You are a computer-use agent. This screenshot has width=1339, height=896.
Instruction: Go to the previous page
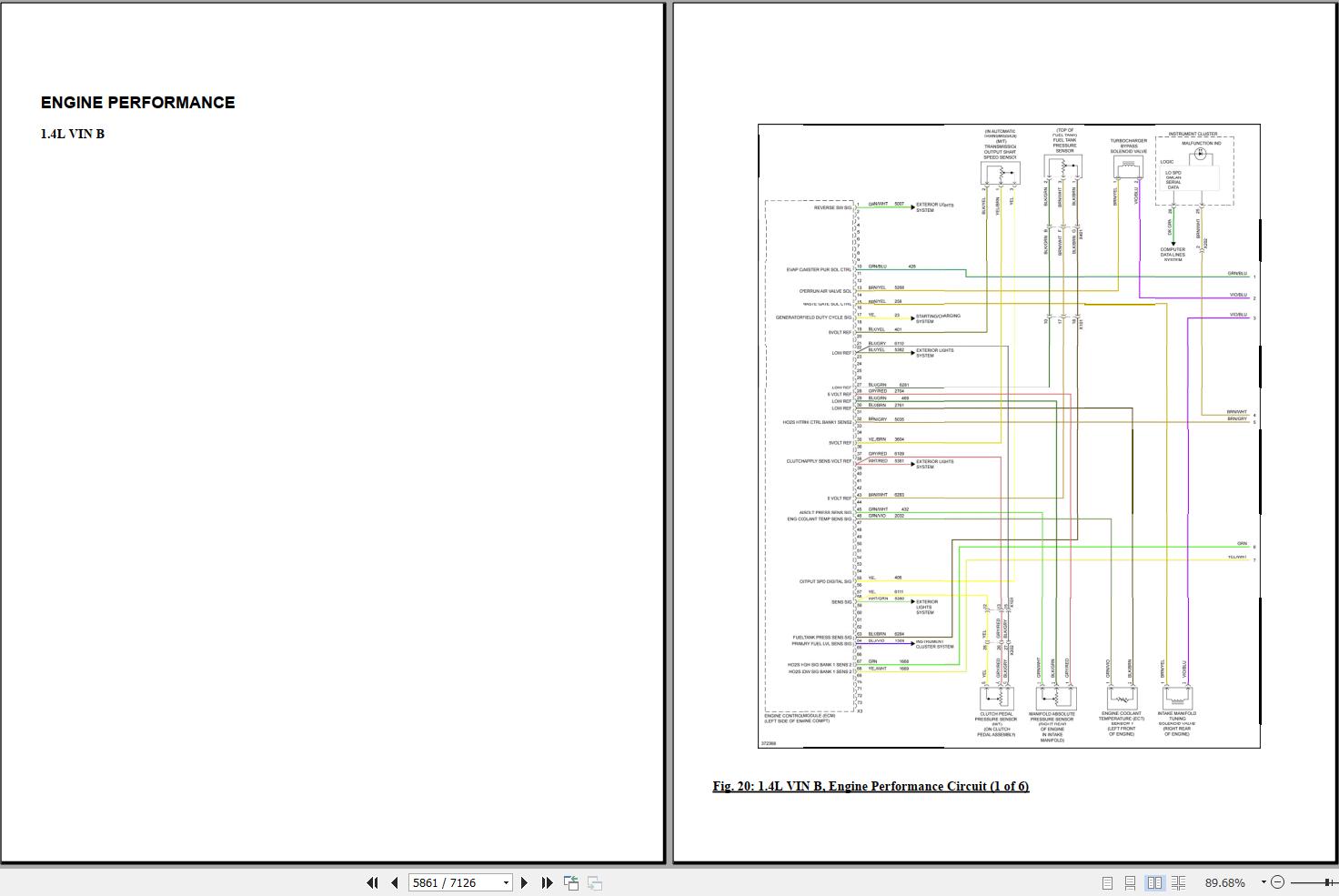[x=394, y=882]
